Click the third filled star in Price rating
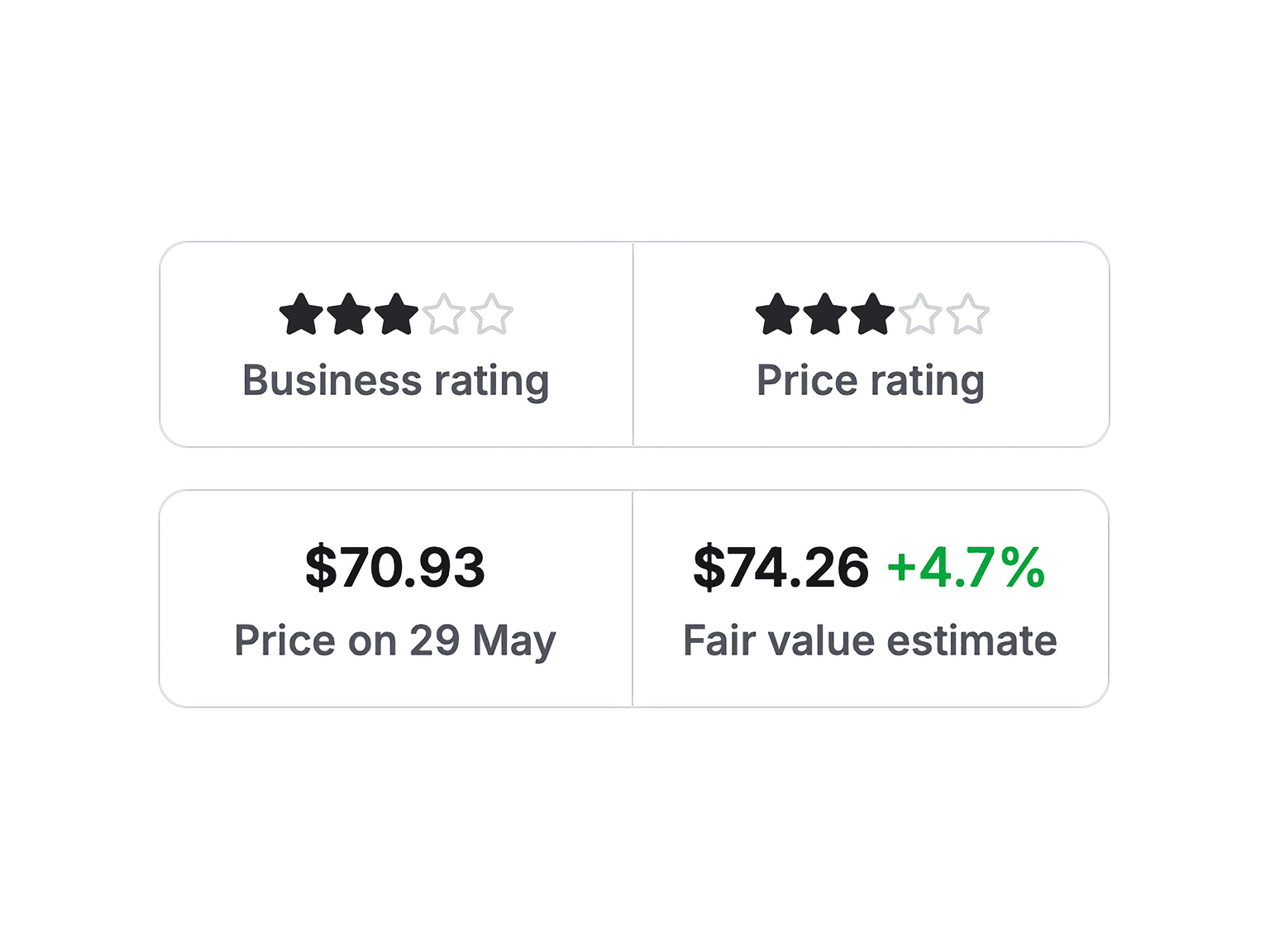The image size is (1270, 952). click(x=872, y=315)
